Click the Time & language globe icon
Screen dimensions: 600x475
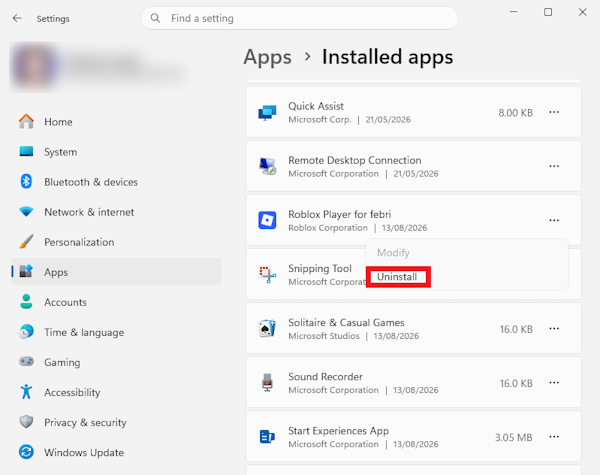26,331
